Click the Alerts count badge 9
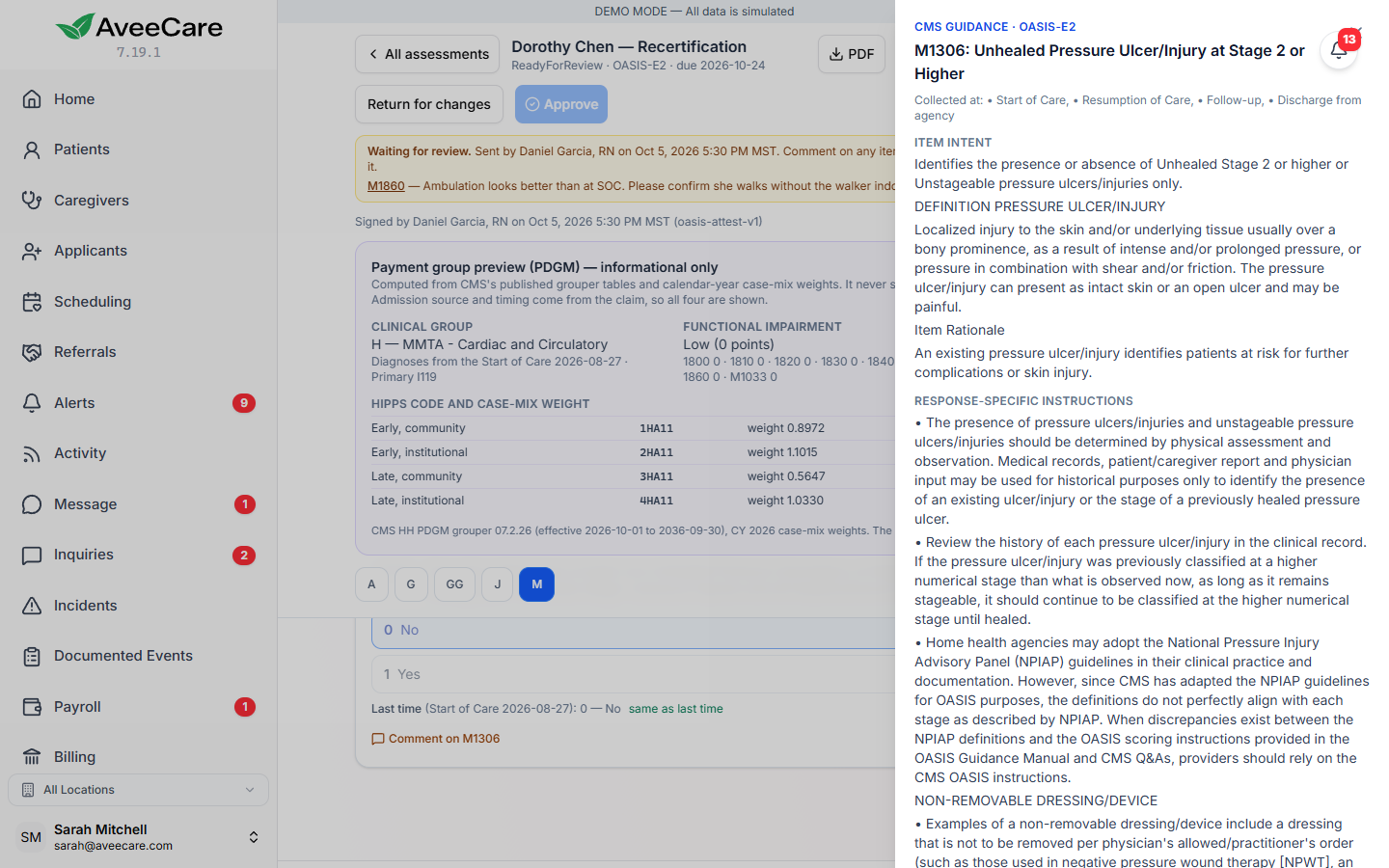The height and width of the screenshot is (868, 1389). click(244, 403)
